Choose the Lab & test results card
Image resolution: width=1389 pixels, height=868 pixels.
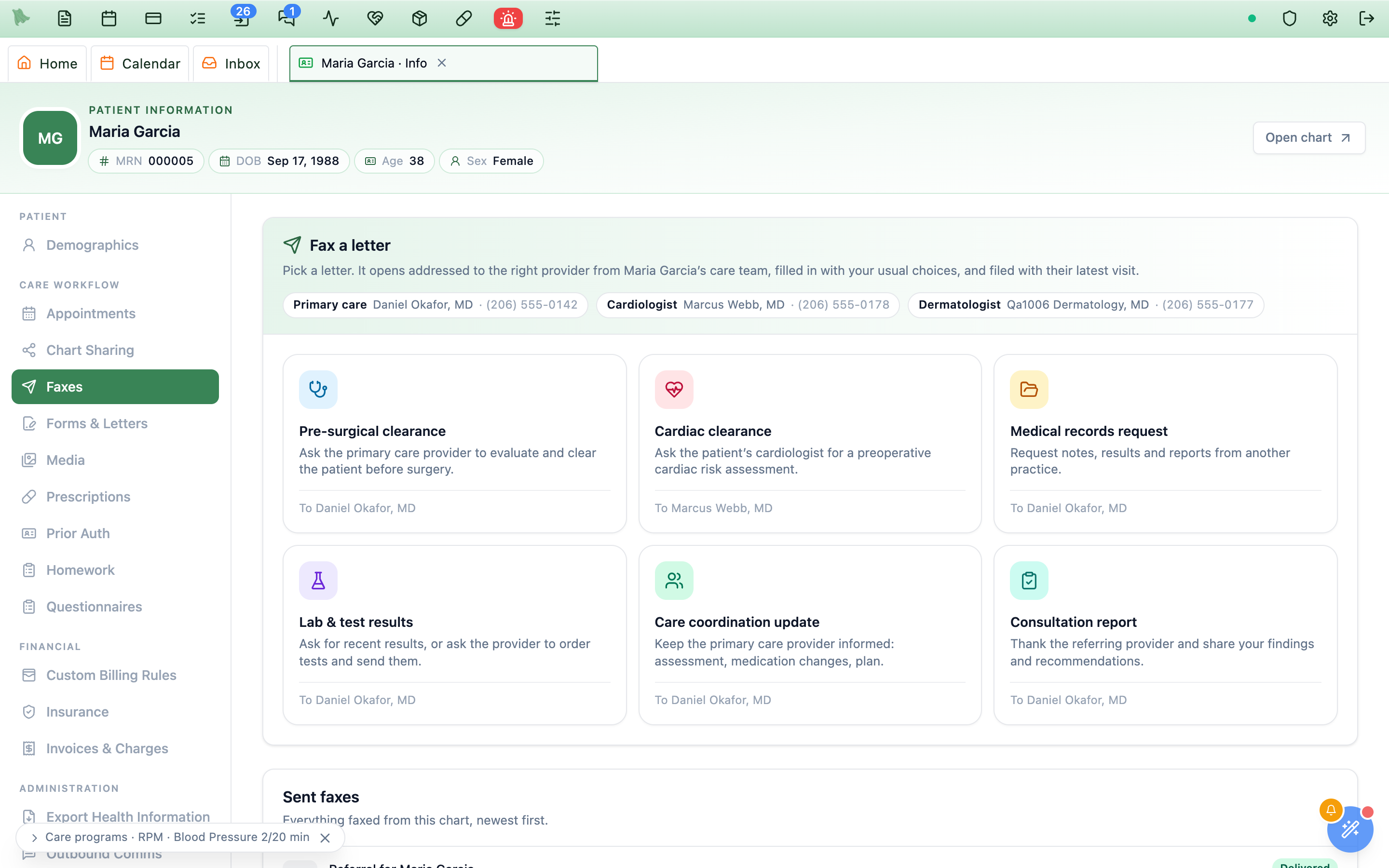click(x=455, y=635)
